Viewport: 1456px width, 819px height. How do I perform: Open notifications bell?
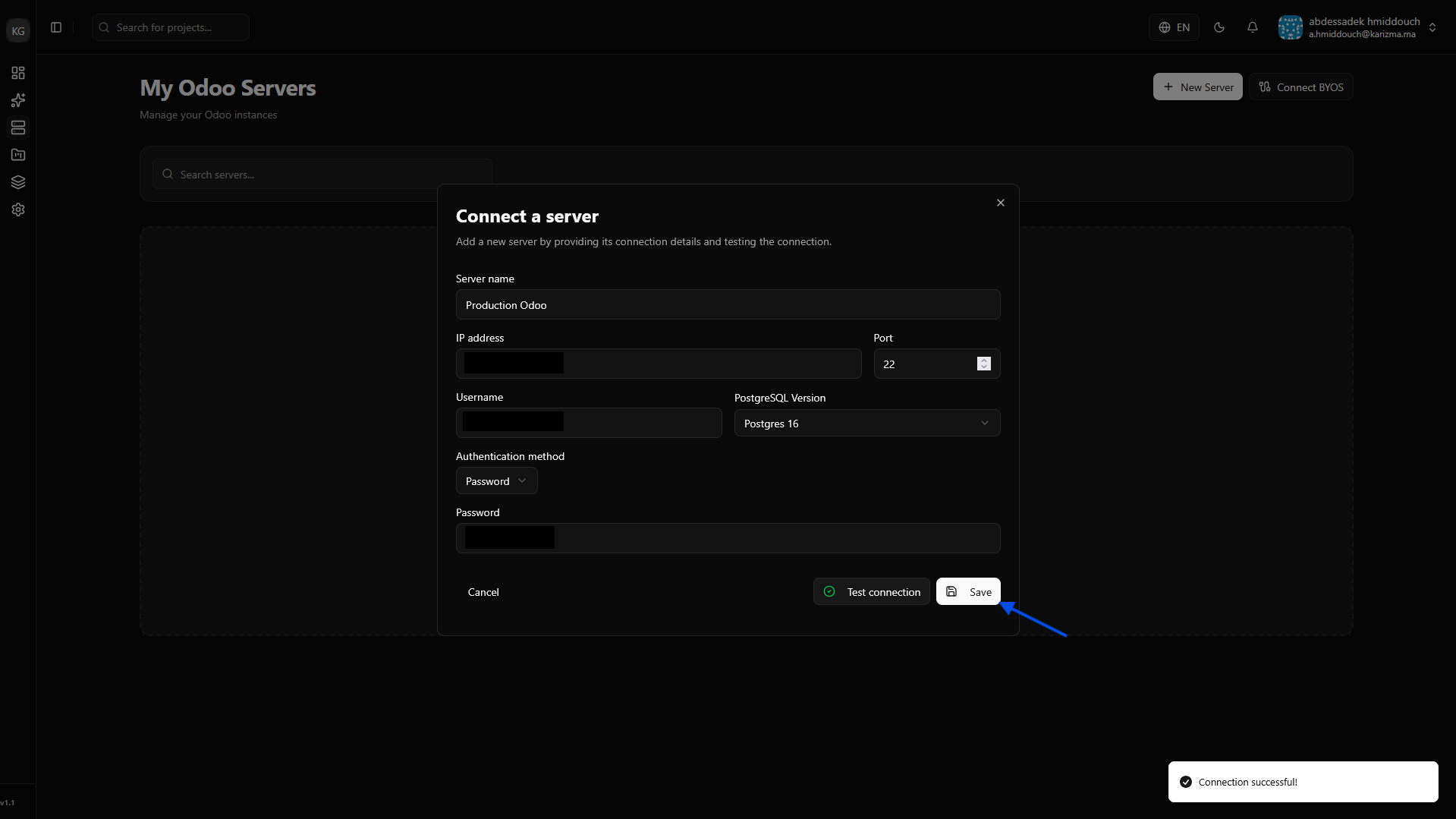[x=1253, y=27]
